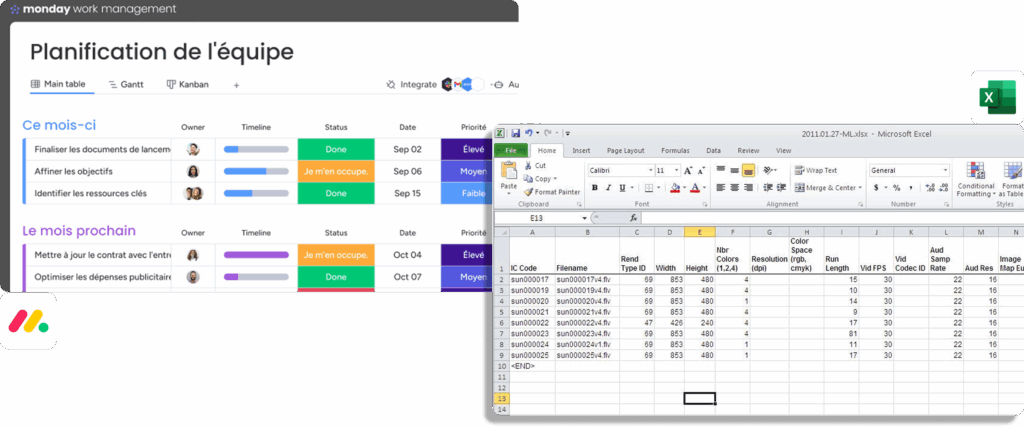Switch to the Review ribbon tab
Image resolution: width=1024 pixels, height=427 pixels.
pyautogui.click(x=748, y=151)
